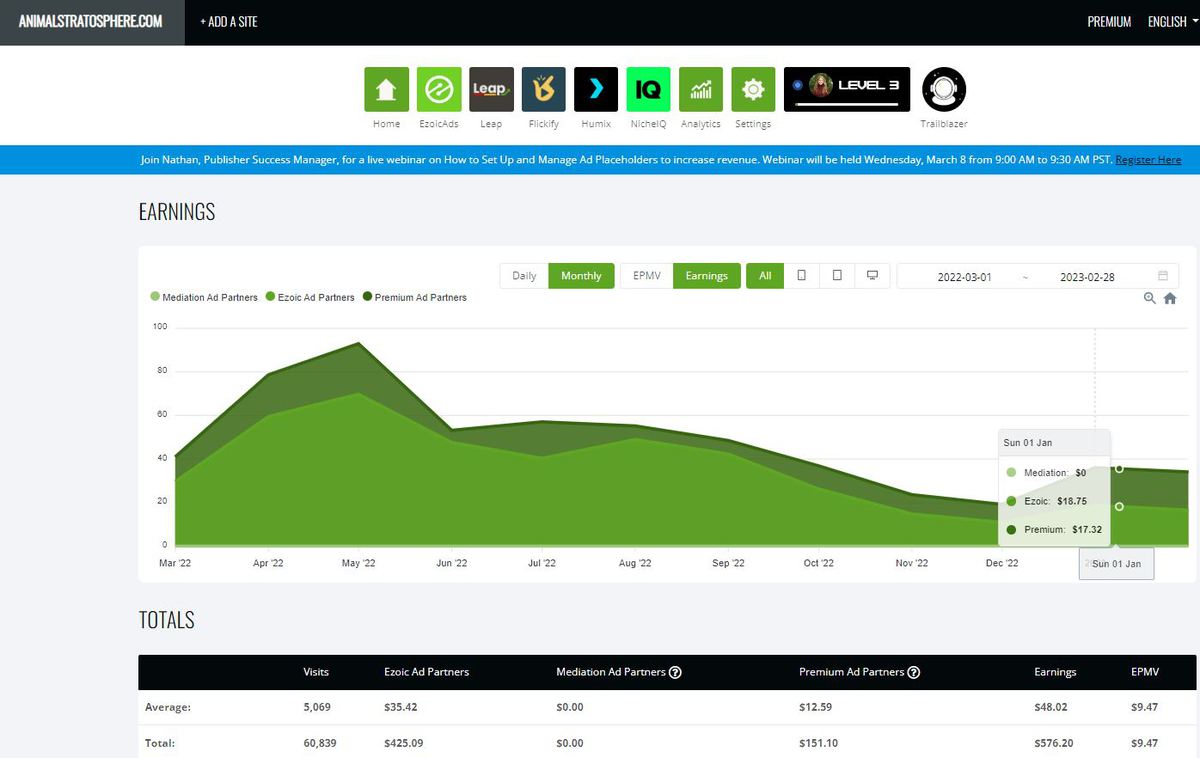
Task: Open the date range calendar icon
Action: coord(1163,276)
